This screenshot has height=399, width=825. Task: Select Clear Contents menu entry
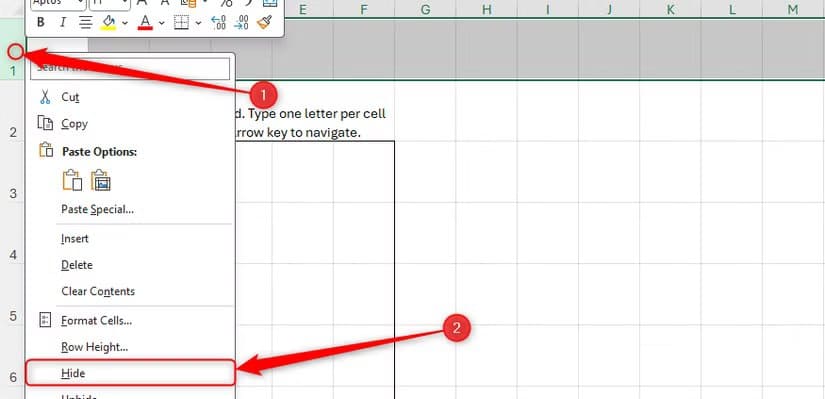(x=130, y=291)
